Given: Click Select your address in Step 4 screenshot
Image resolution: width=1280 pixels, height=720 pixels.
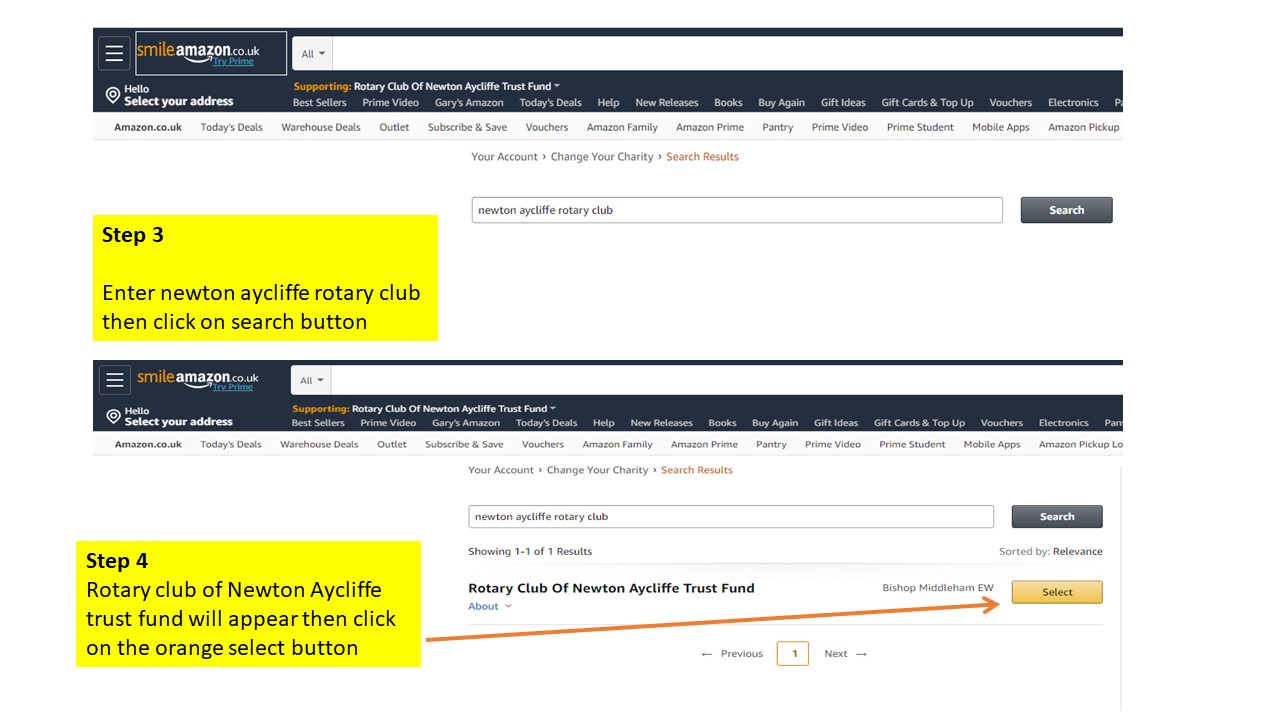Looking at the screenshot, I should point(178,422).
